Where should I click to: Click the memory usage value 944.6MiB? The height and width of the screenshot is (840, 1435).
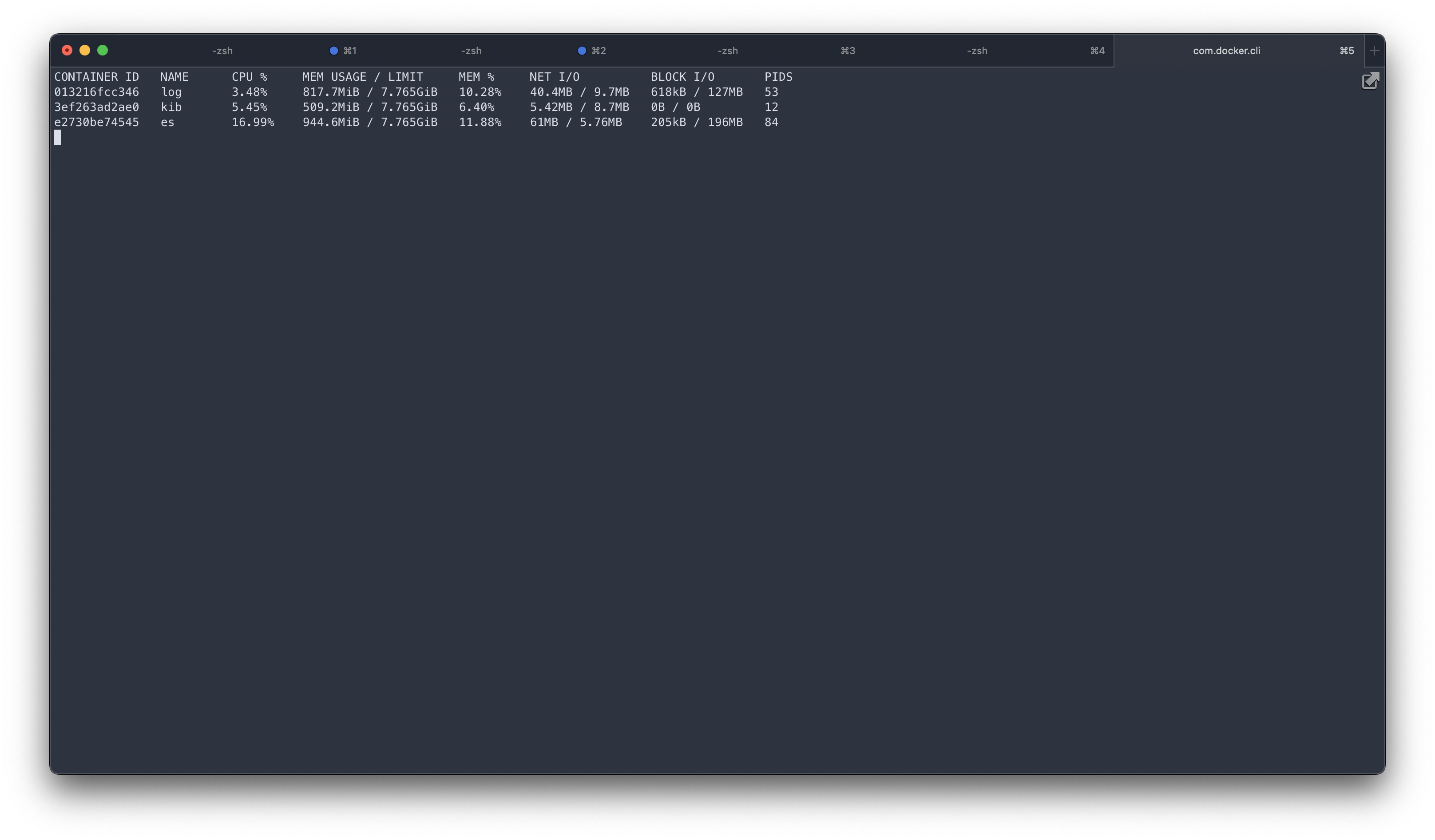[331, 122]
